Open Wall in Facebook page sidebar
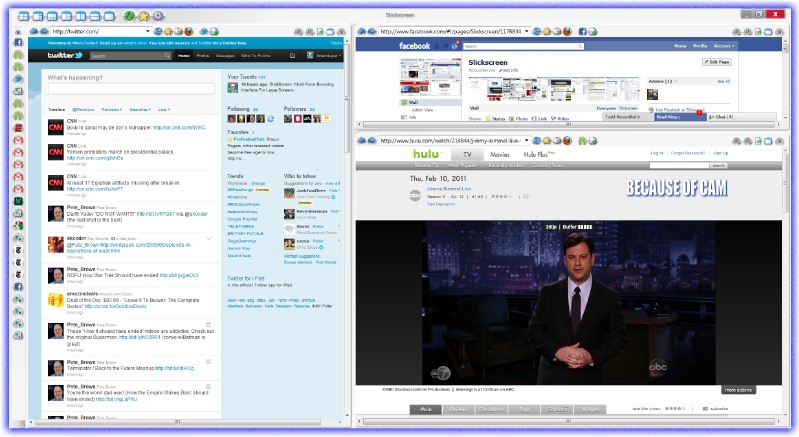799x437 pixels. coord(413,102)
